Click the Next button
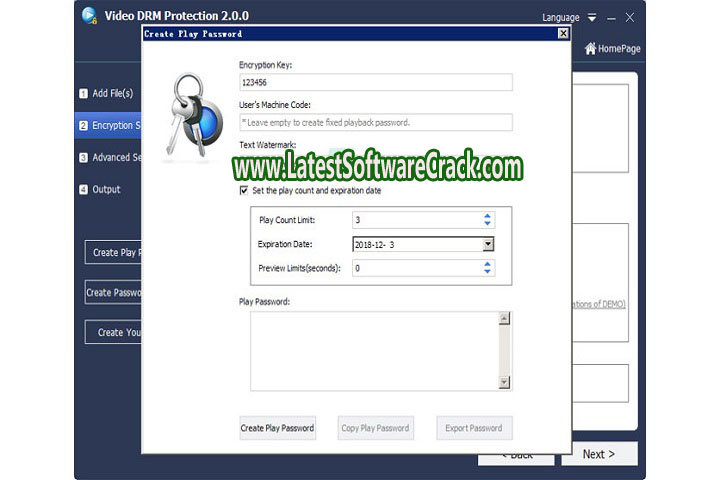This screenshot has height=480, width=720. (x=599, y=454)
